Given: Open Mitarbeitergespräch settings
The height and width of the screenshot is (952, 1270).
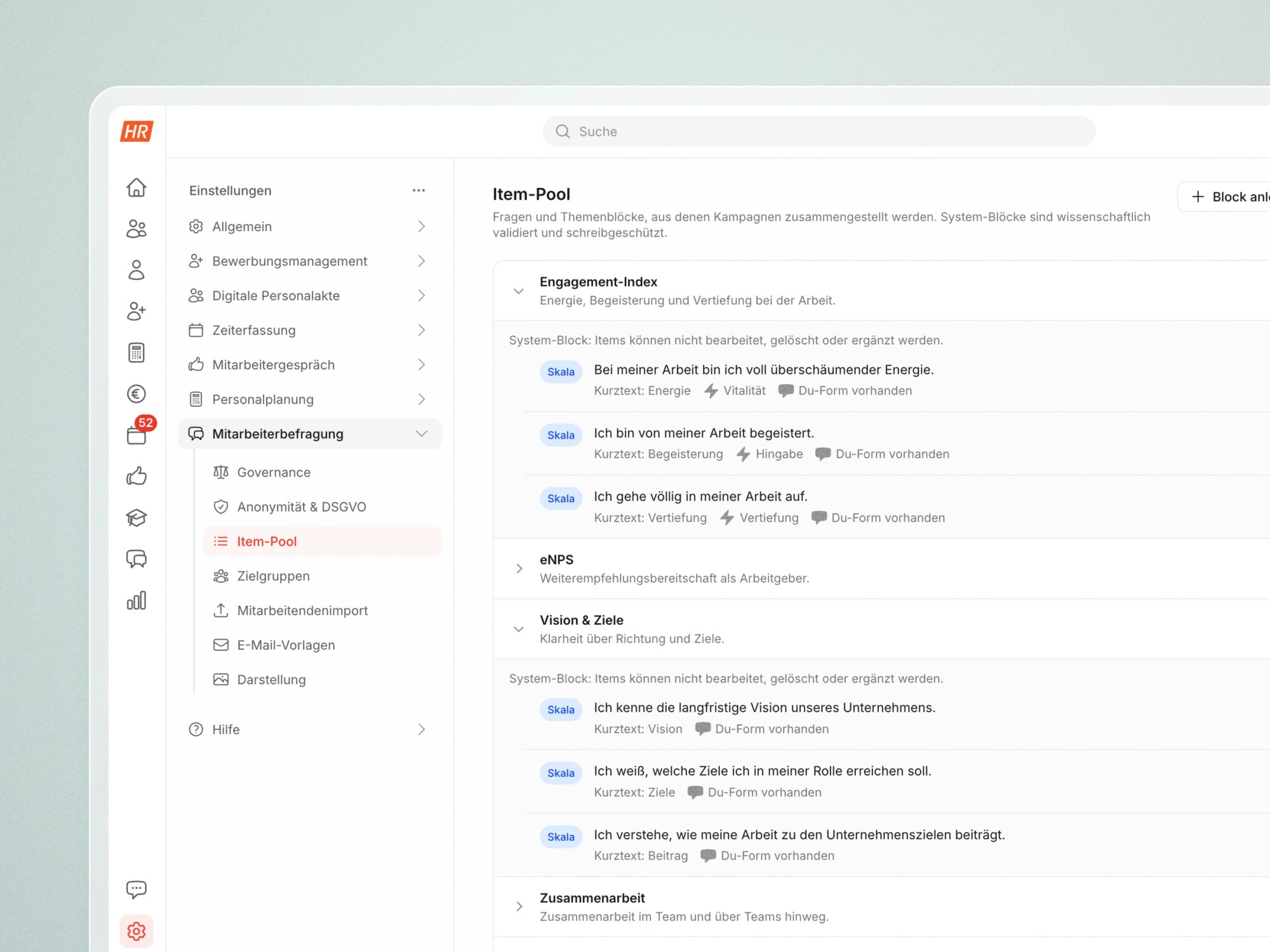Looking at the screenshot, I should point(309,365).
